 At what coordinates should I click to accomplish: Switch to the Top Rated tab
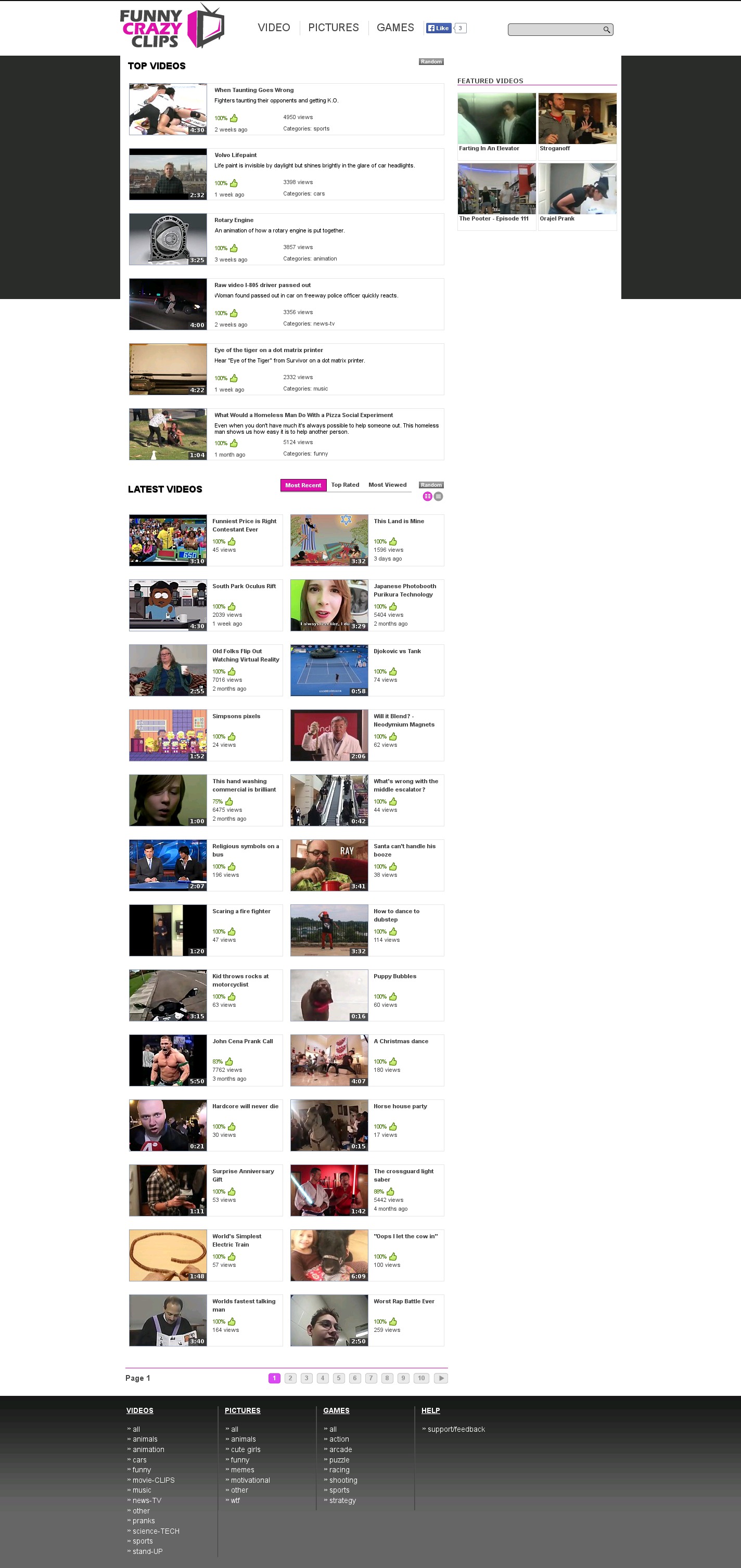(x=345, y=485)
